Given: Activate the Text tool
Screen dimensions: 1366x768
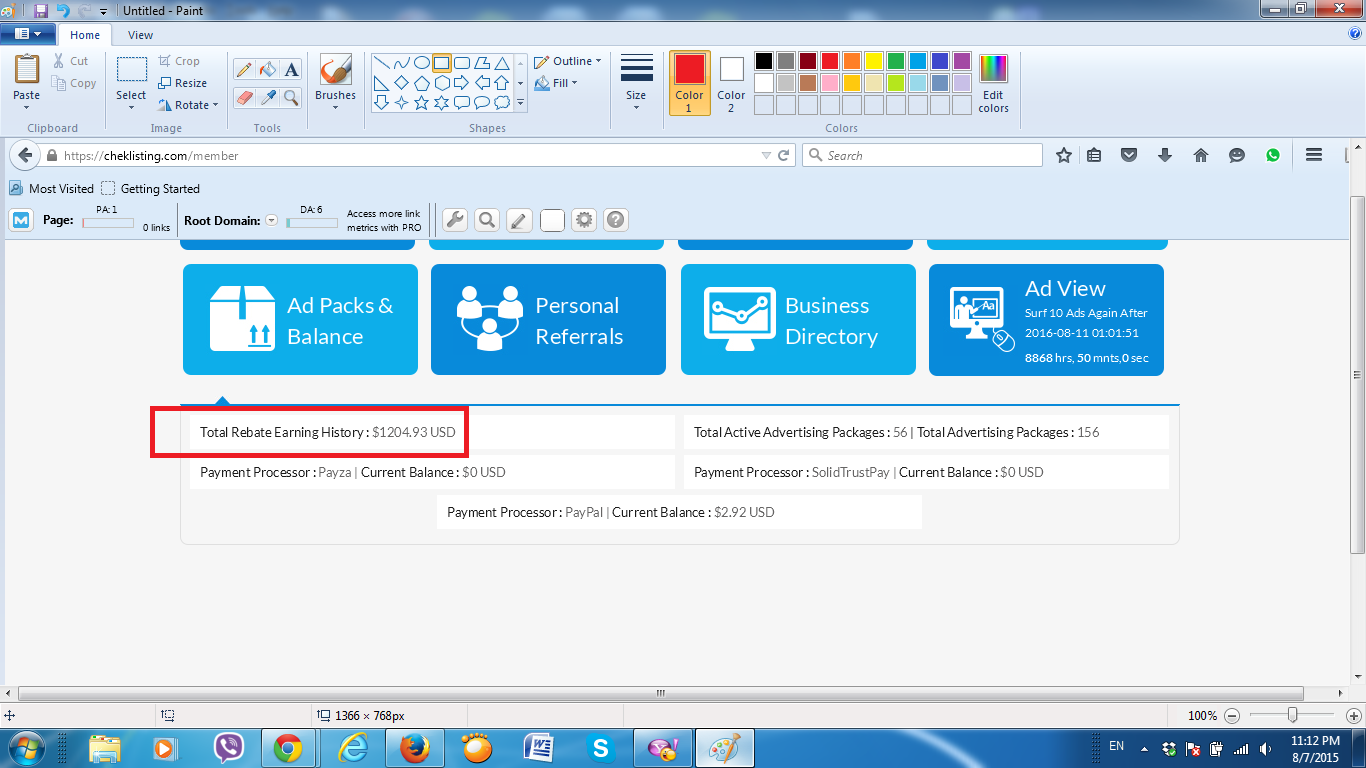Looking at the screenshot, I should pos(291,69).
